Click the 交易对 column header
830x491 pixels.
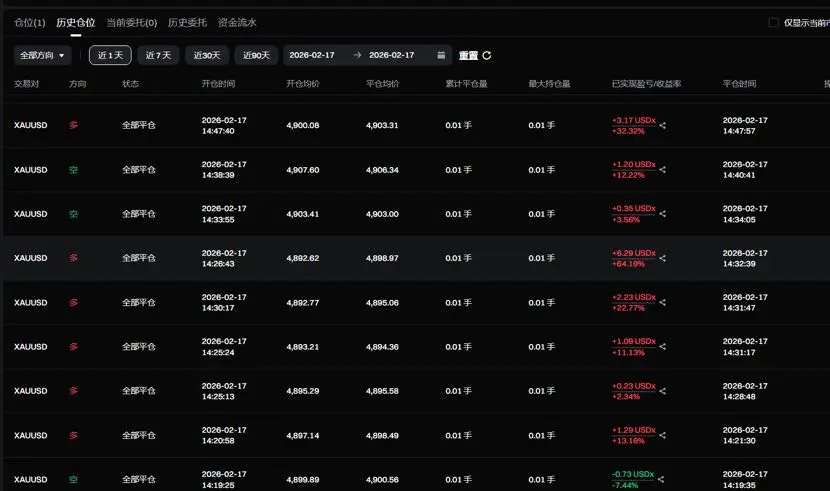point(26,84)
